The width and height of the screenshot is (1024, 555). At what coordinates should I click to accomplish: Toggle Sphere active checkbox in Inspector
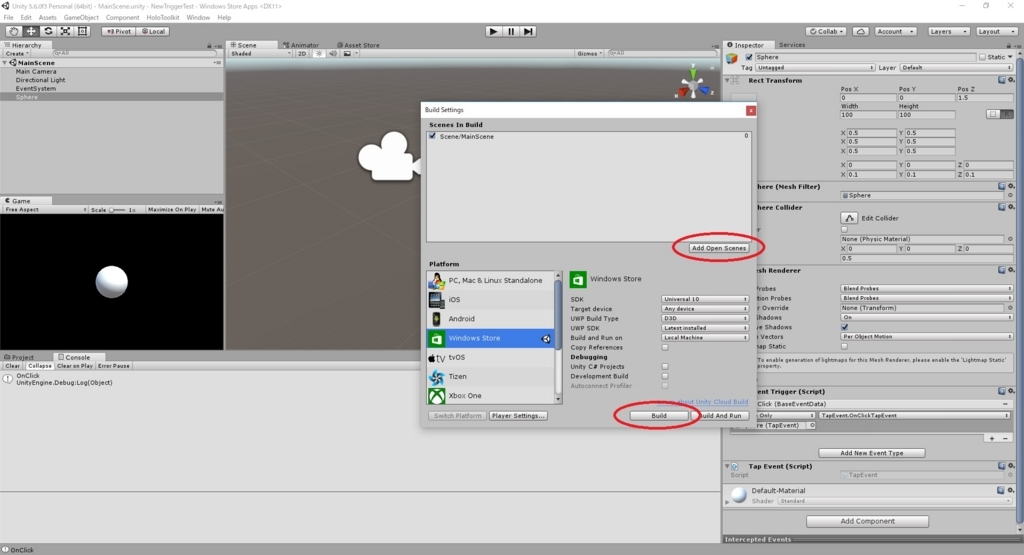pyautogui.click(x=749, y=57)
